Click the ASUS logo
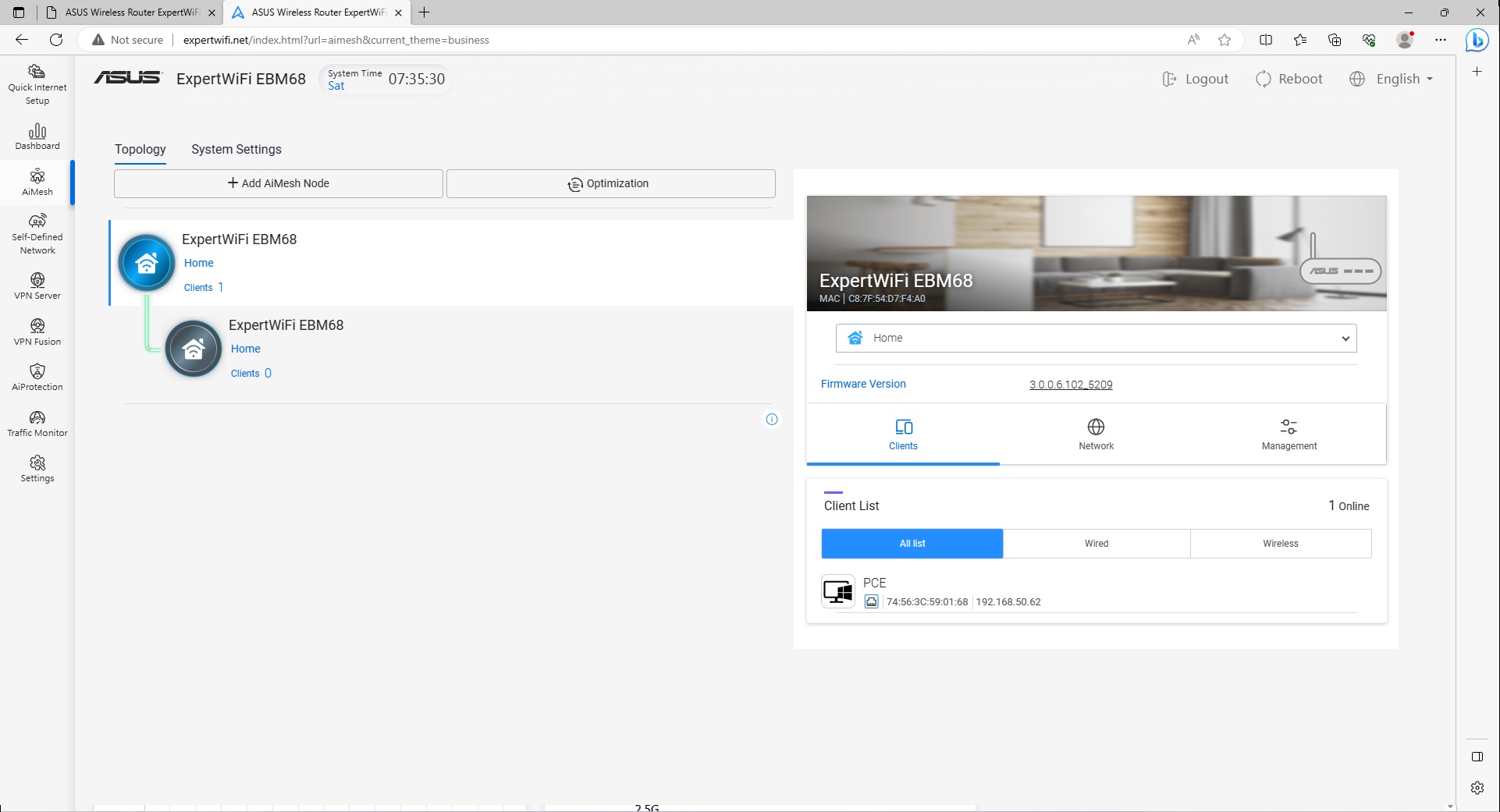 (x=128, y=78)
